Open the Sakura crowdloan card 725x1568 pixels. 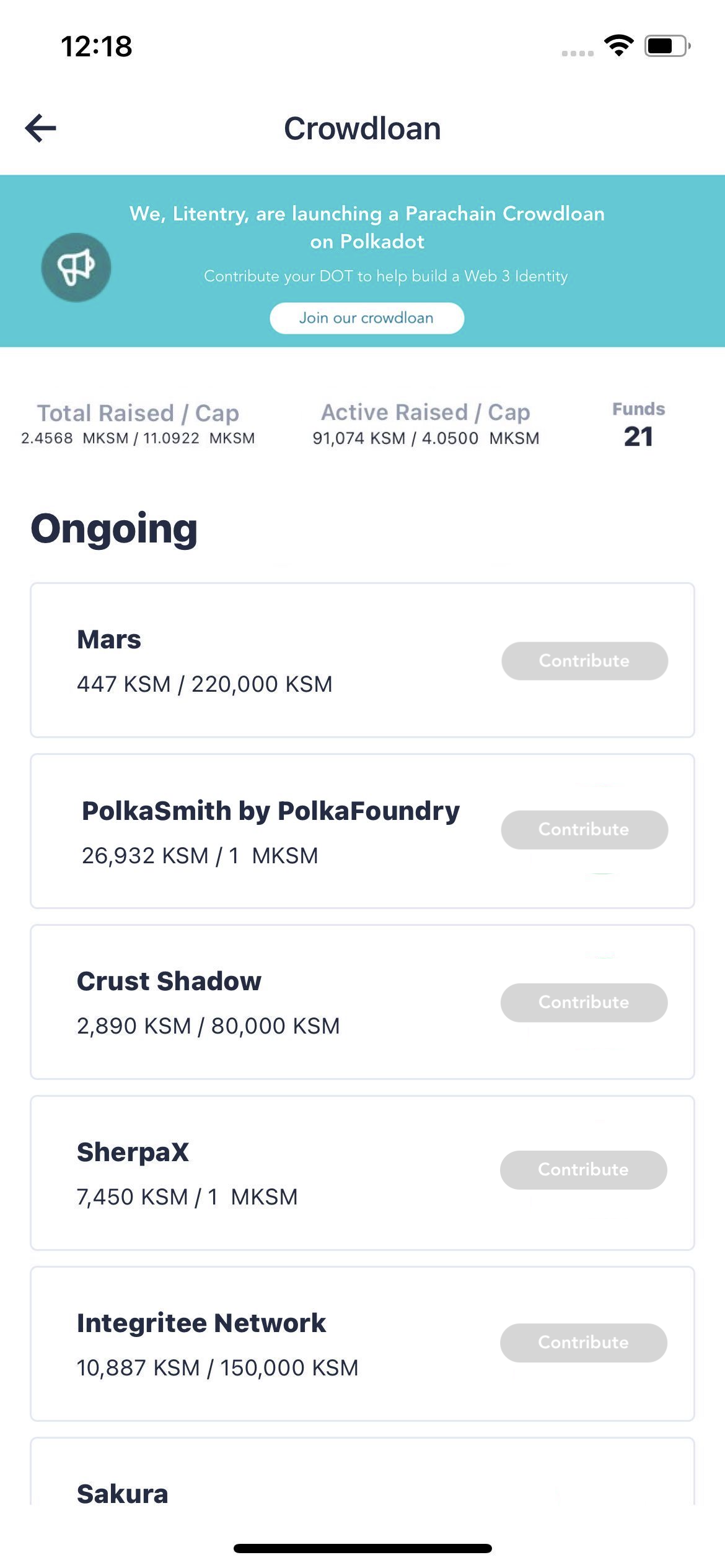[248, 1492]
